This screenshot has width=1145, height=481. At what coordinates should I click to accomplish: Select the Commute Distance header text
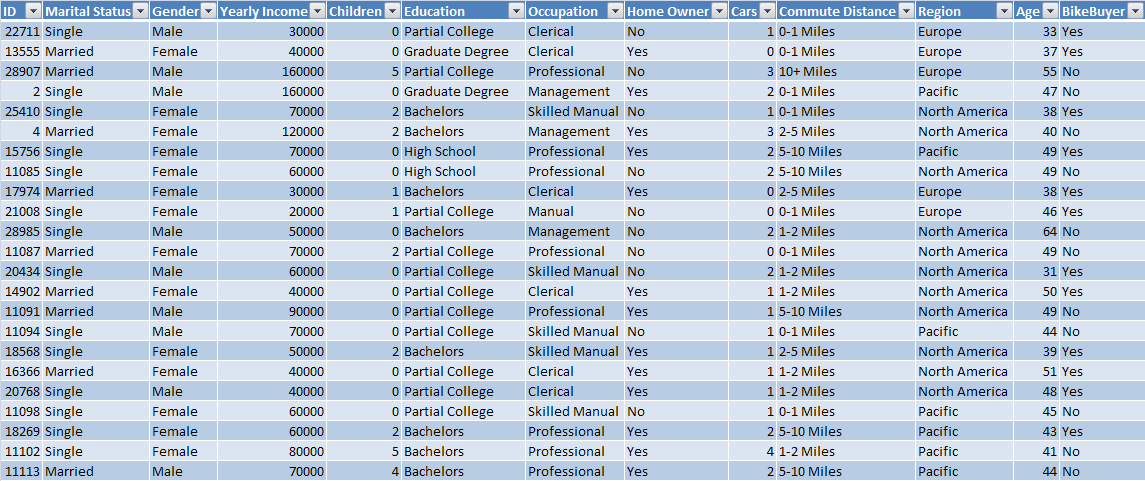(x=838, y=12)
